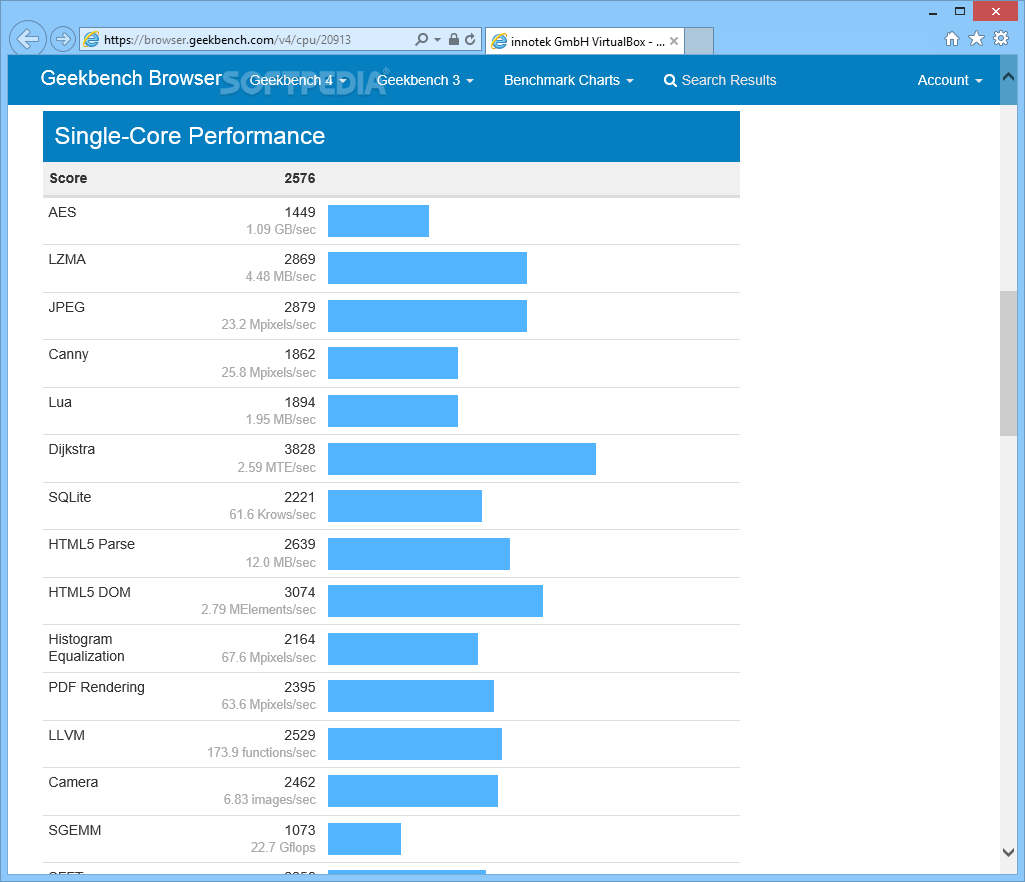
Task: Expand the Geekbench 3 menu
Action: [425, 80]
